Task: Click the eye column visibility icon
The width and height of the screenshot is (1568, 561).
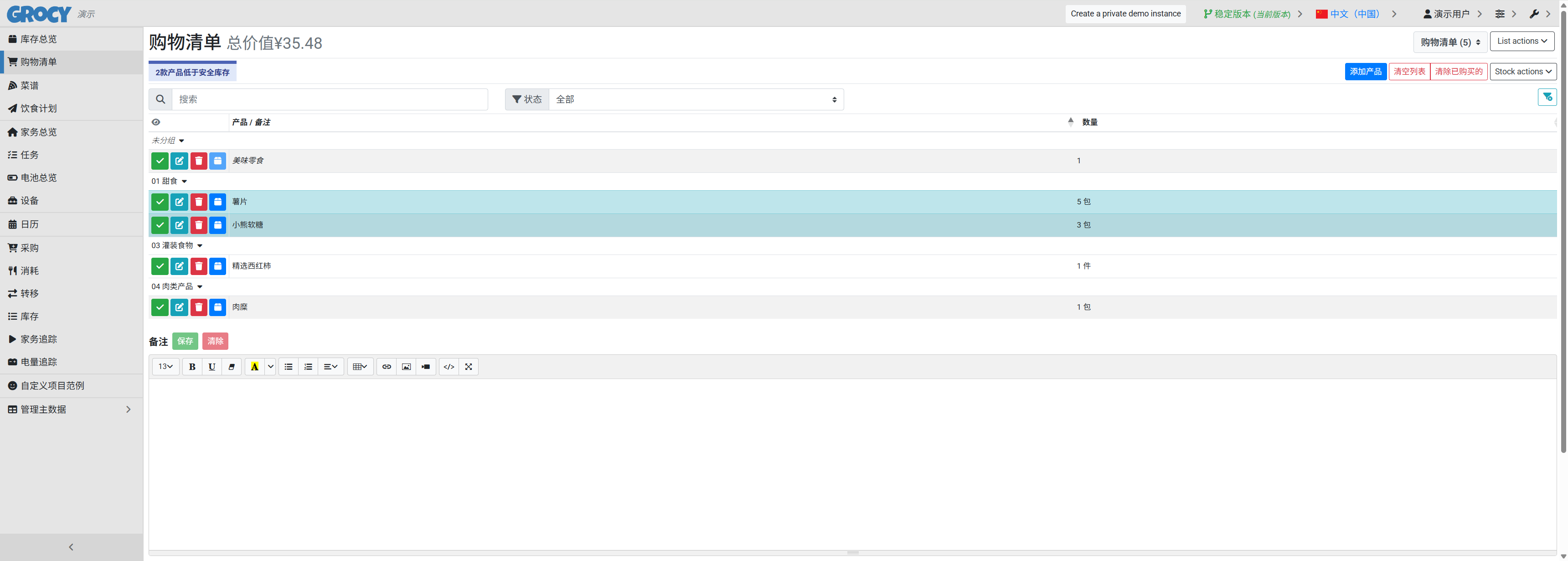Action: point(156,122)
